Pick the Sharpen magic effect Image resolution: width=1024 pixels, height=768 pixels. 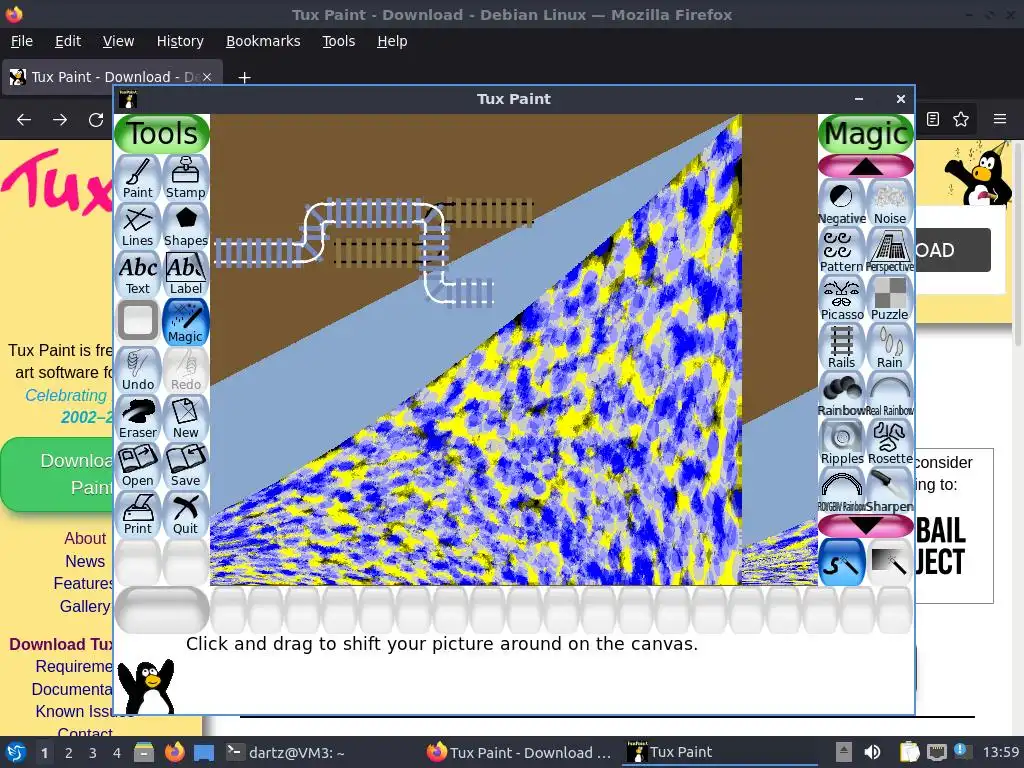889,492
